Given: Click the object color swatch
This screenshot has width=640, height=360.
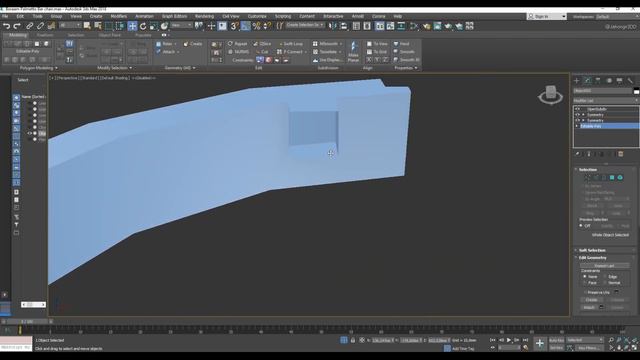Looking at the screenshot, I should click(636, 91).
